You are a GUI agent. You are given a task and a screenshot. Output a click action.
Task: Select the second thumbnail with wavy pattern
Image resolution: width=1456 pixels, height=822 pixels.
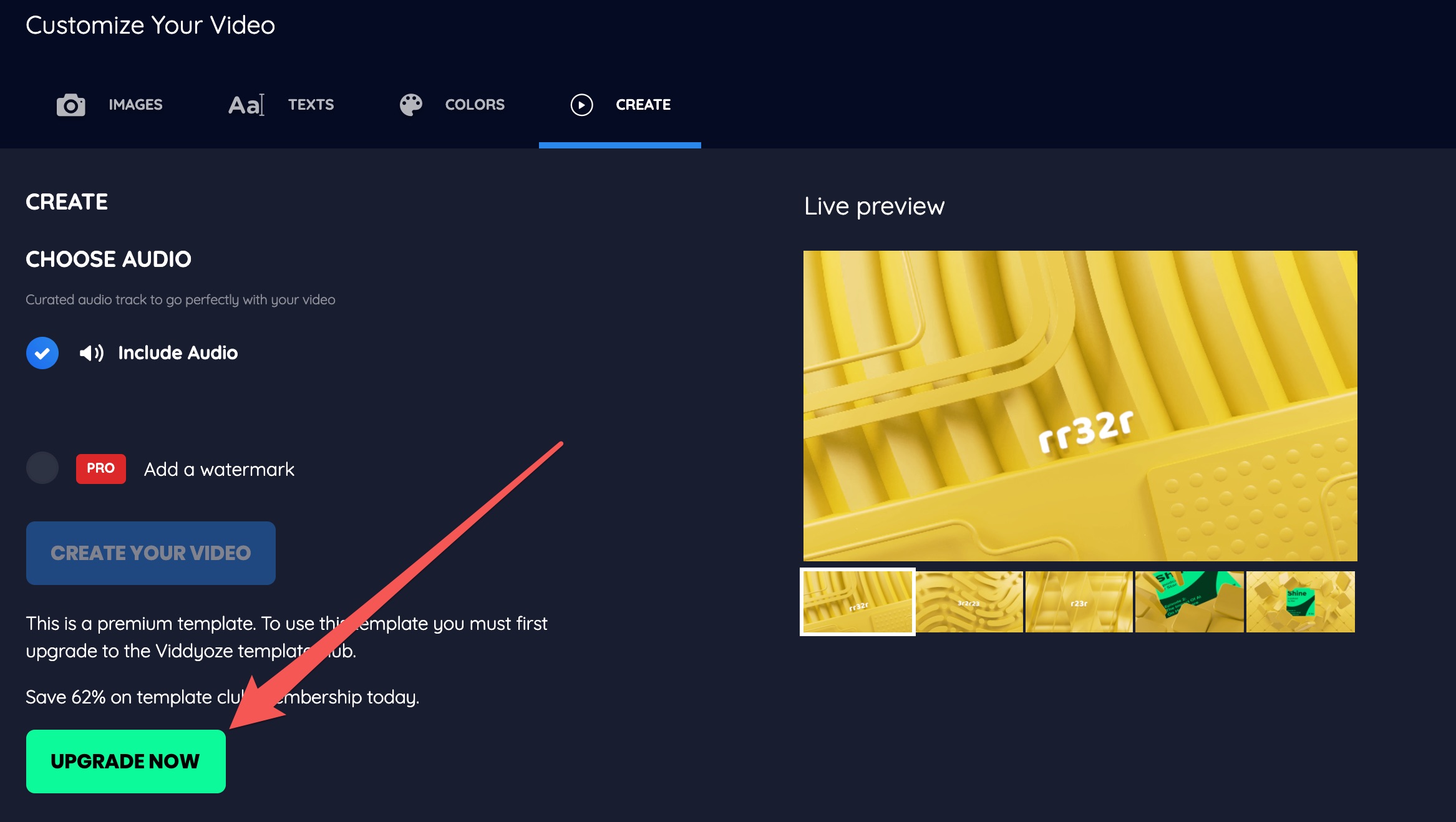(969, 602)
